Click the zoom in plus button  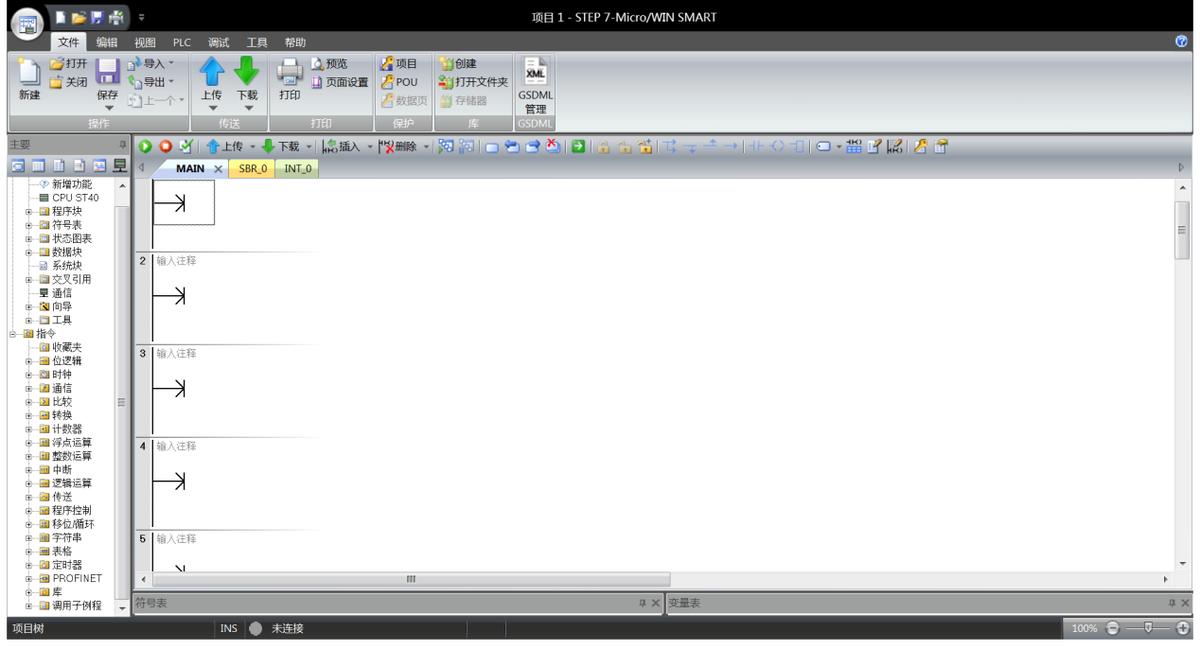click(x=1183, y=628)
